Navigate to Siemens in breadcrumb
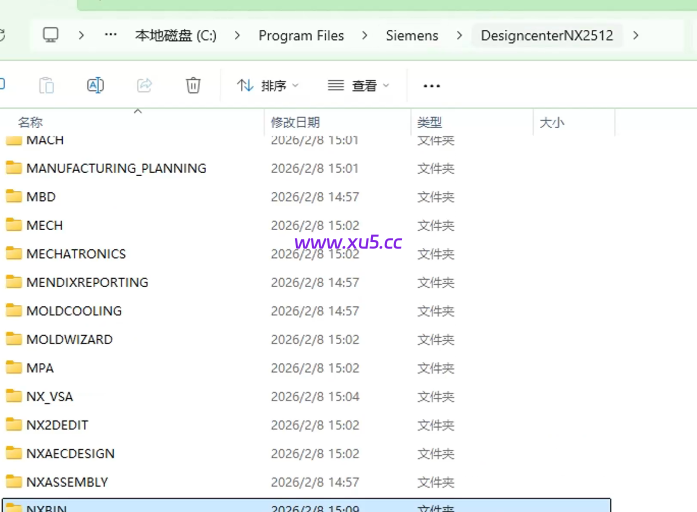 tap(412, 35)
